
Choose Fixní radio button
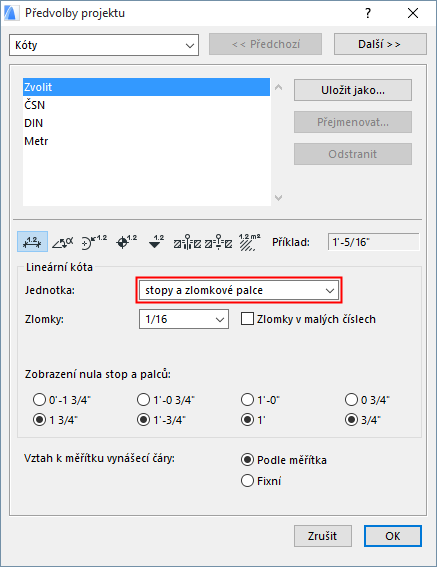[x=247, y=481]
